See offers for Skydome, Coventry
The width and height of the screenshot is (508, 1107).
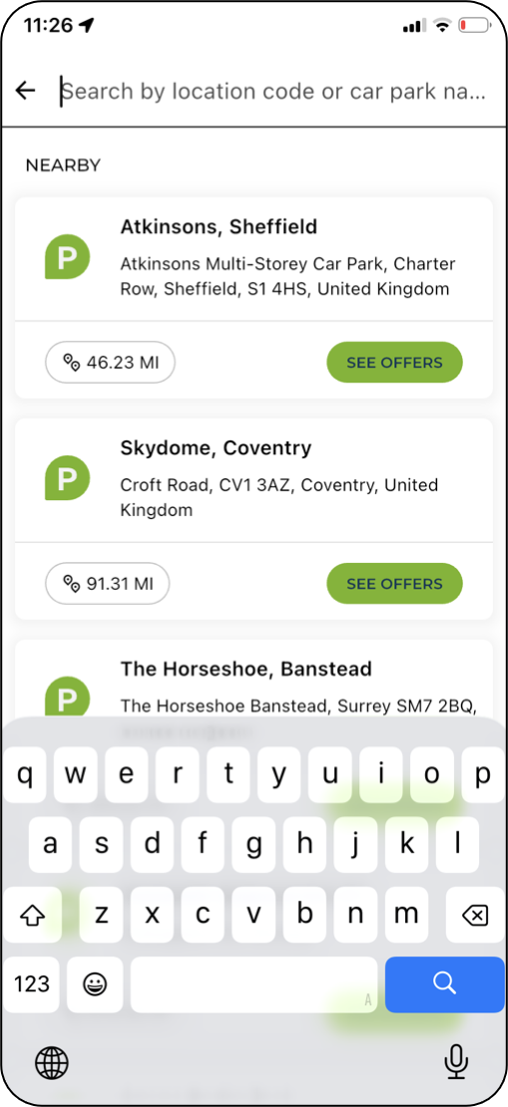click(x=394, y=584)
